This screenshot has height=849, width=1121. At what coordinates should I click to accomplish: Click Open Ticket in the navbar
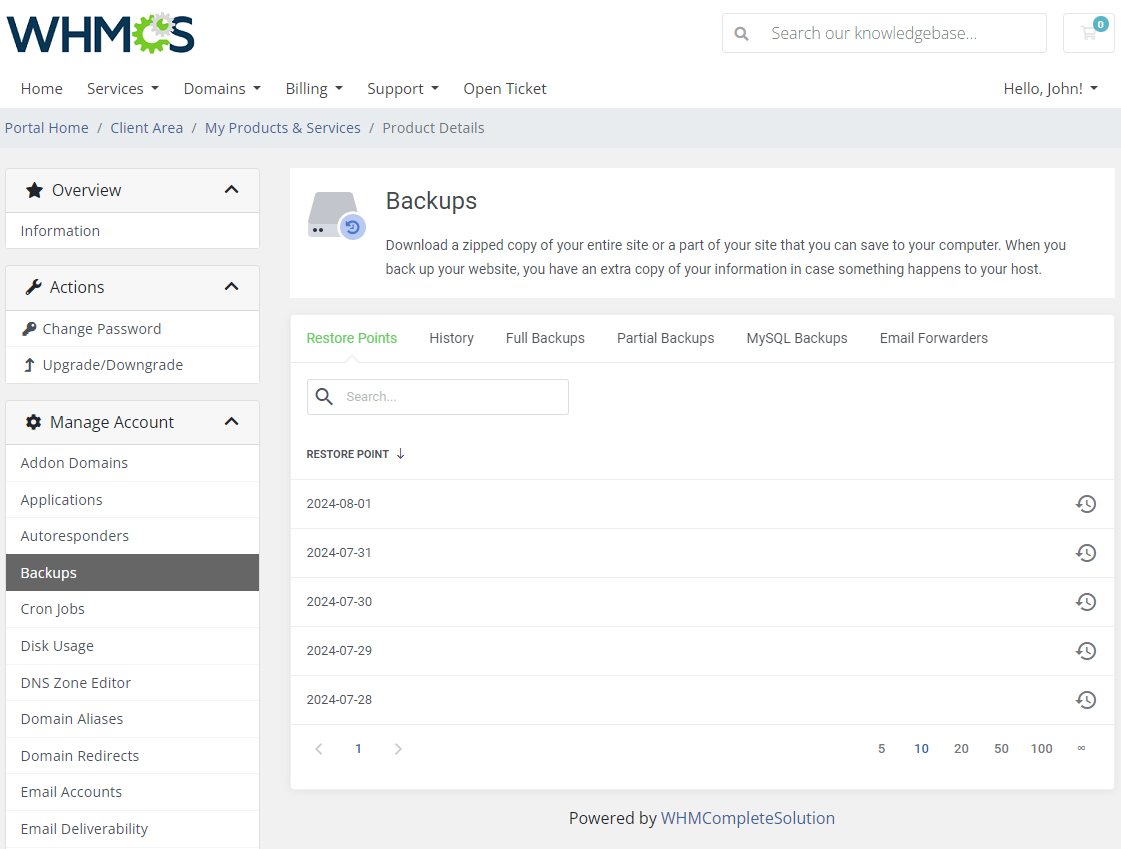pos(505,89)
